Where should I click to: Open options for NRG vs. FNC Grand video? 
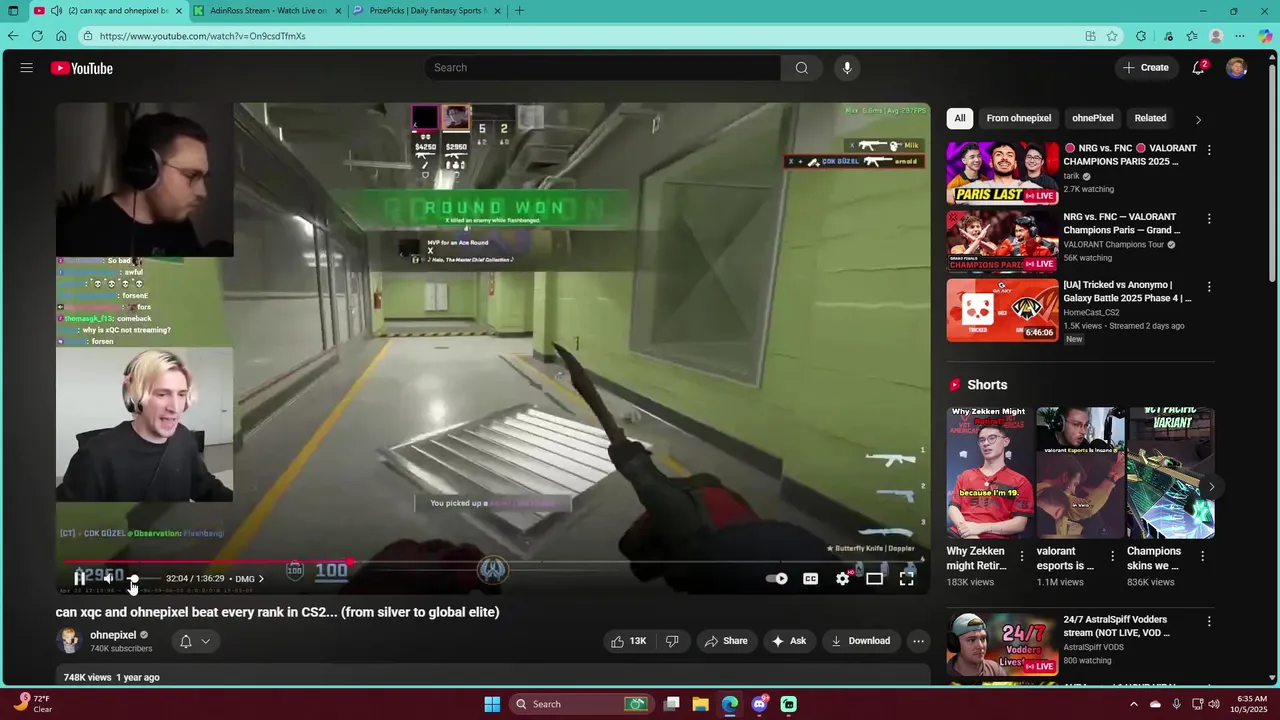1209,218
